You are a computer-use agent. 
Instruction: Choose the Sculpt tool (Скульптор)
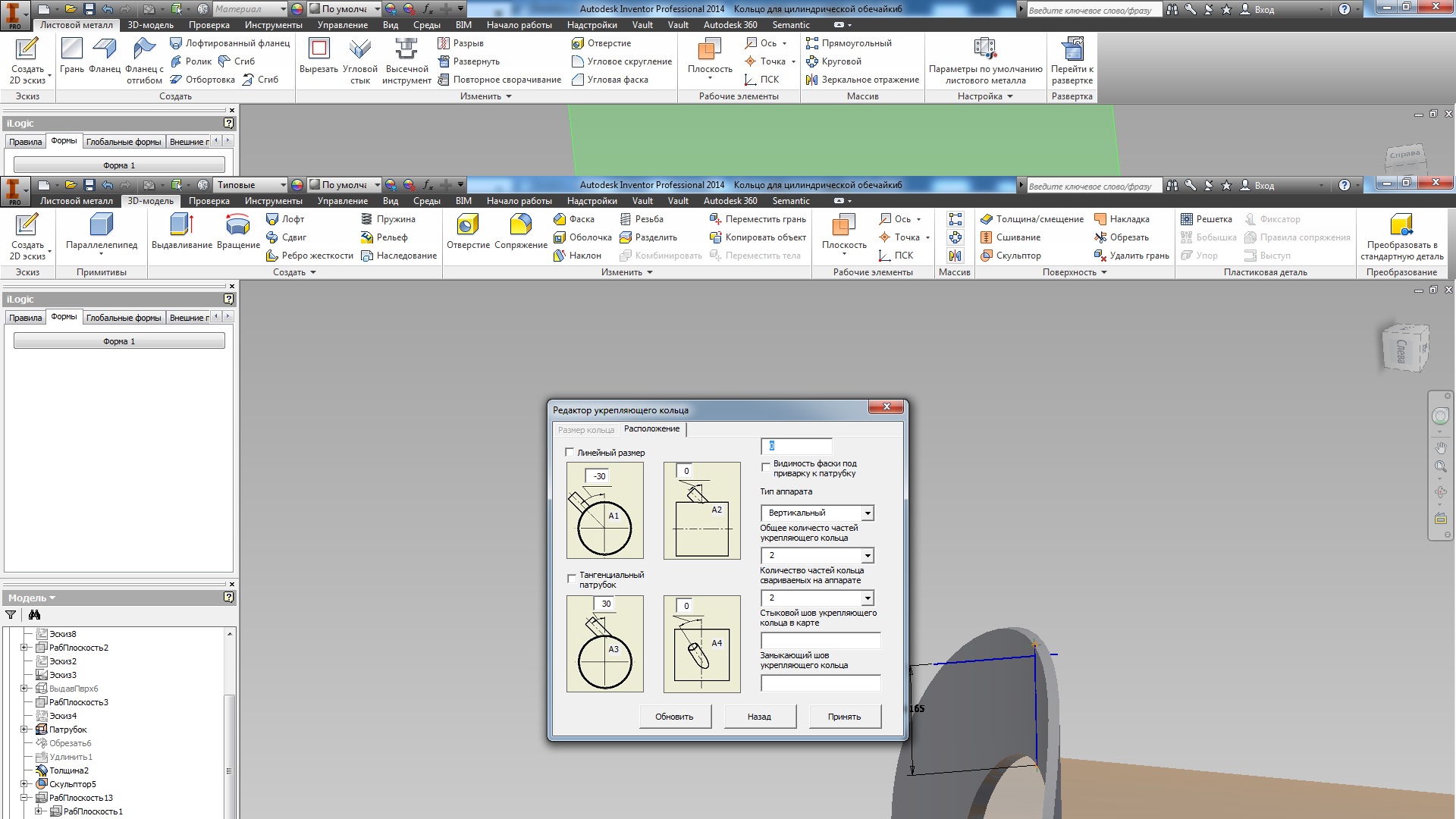tap(1010, 256)
